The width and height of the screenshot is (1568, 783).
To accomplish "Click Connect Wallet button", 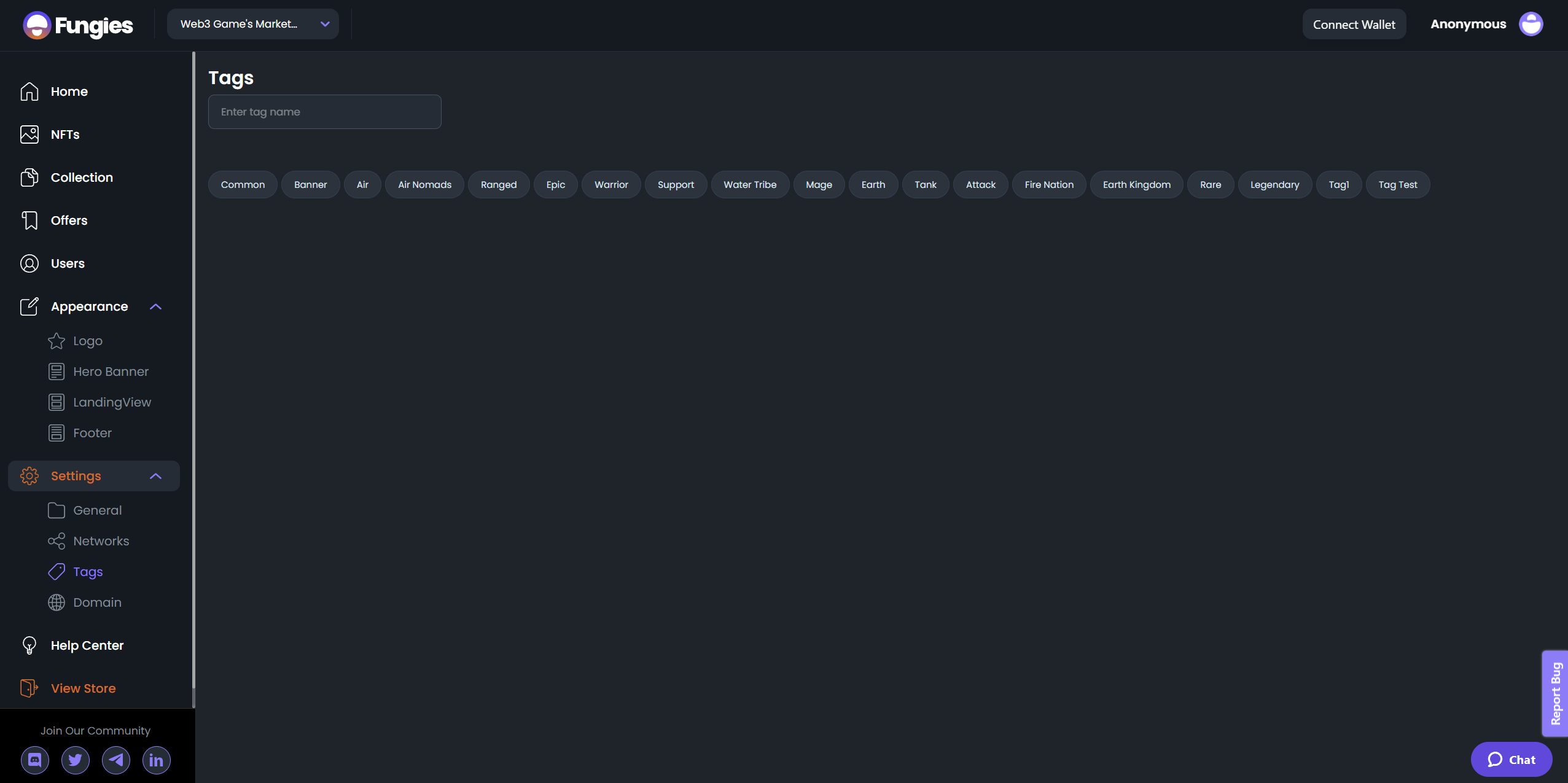I will coord(1354,25).
